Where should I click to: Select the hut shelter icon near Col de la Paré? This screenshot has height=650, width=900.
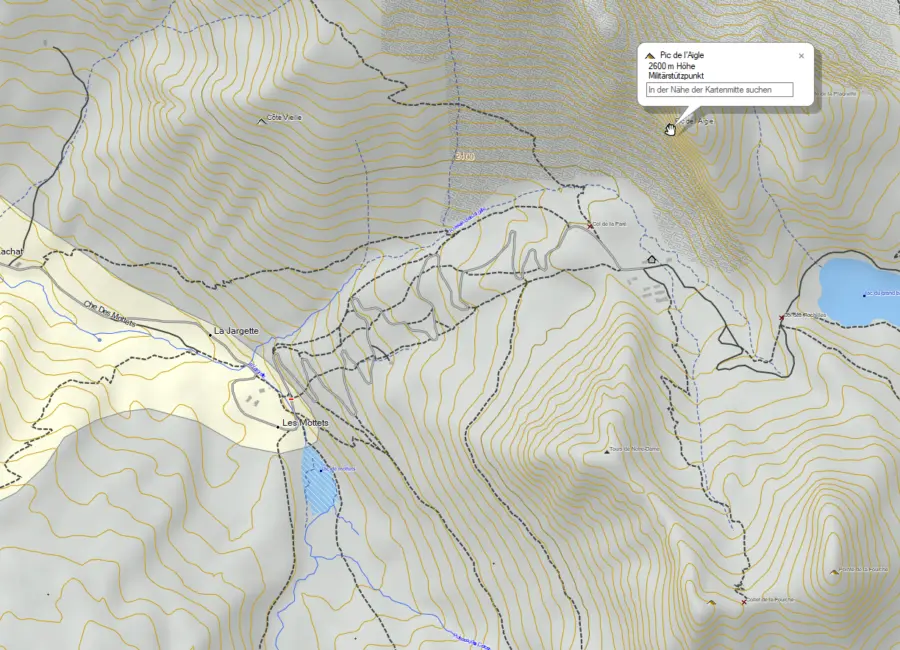click(x=651, y=259)
